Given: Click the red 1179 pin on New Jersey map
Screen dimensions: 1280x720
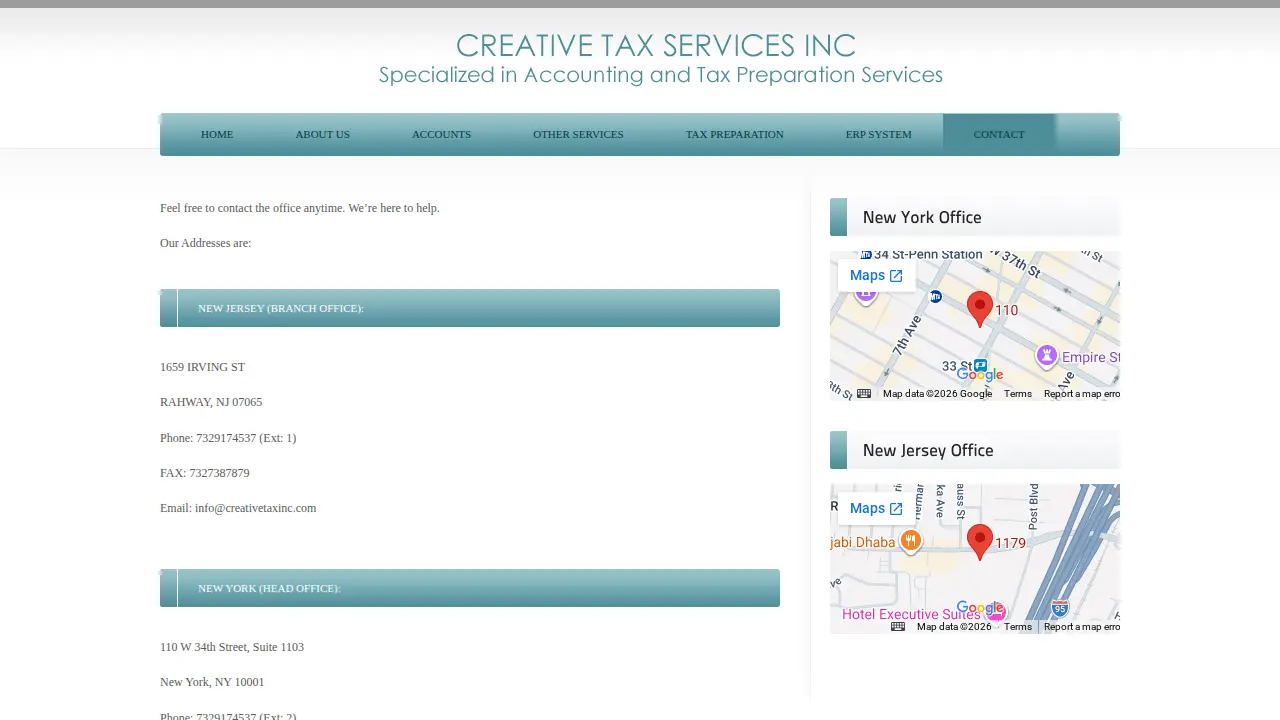Looking at the screenshot, I should pos(980,541).
